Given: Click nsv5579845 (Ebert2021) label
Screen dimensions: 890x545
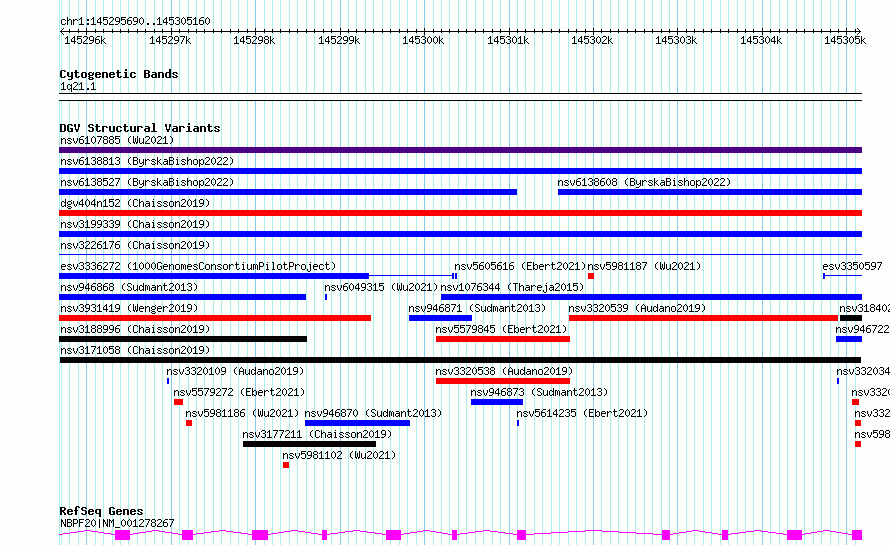Looking at the screenshot, I should pos(501,329).
